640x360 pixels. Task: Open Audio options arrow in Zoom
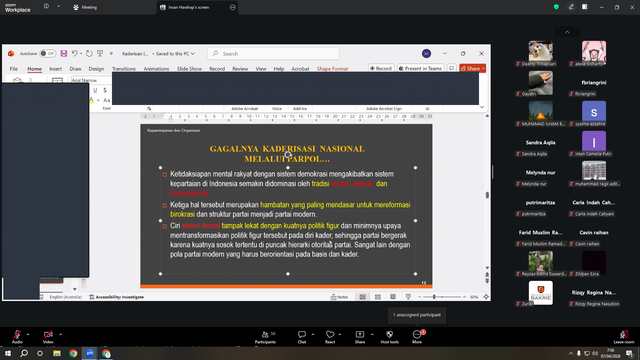(x=28, y=334)
